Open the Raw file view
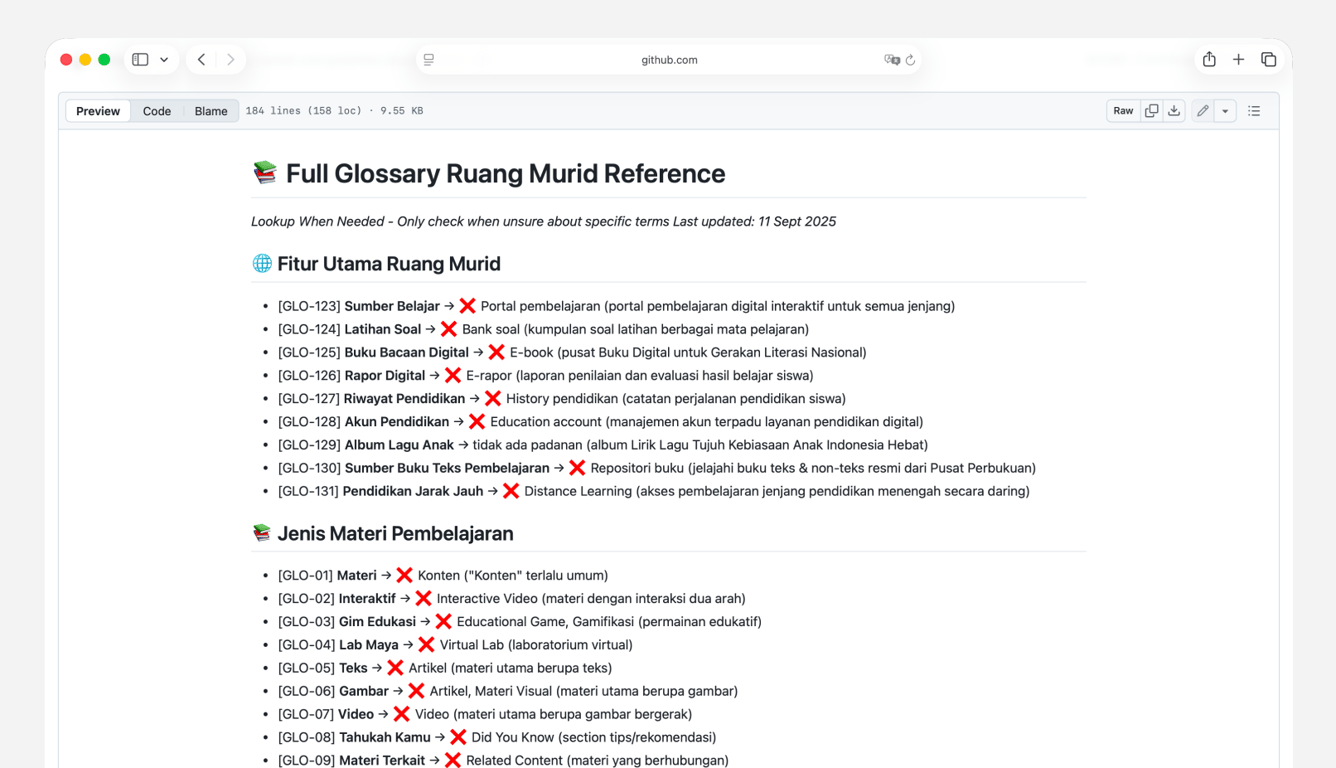This screenshot has width=1336, height=768. (x=1123, y=111)
